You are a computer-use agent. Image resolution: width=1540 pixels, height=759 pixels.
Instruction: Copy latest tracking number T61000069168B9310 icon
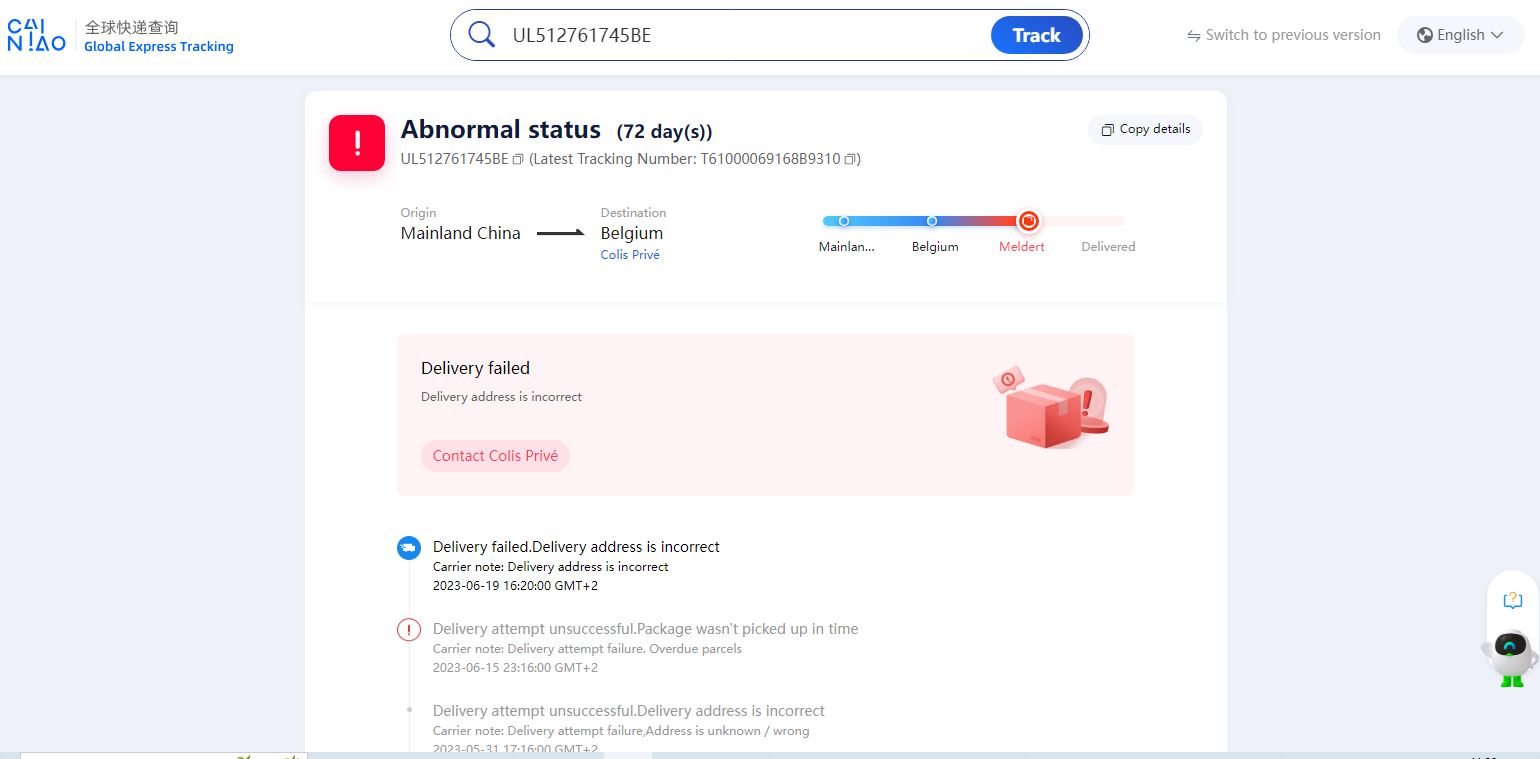(850, 159)
